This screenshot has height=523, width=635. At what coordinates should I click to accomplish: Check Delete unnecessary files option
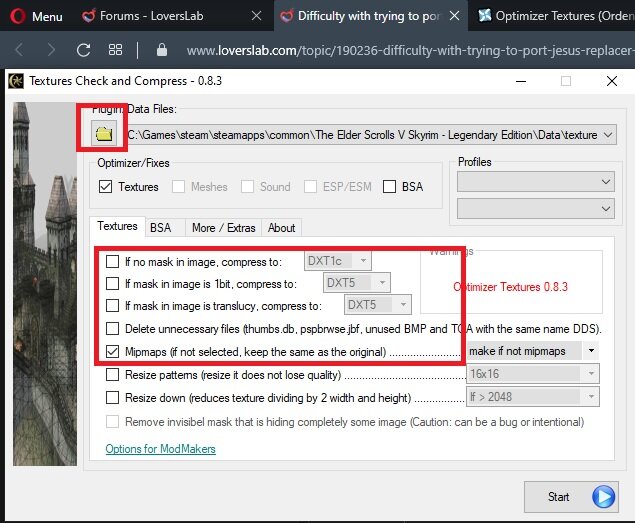tap(112, 328)
